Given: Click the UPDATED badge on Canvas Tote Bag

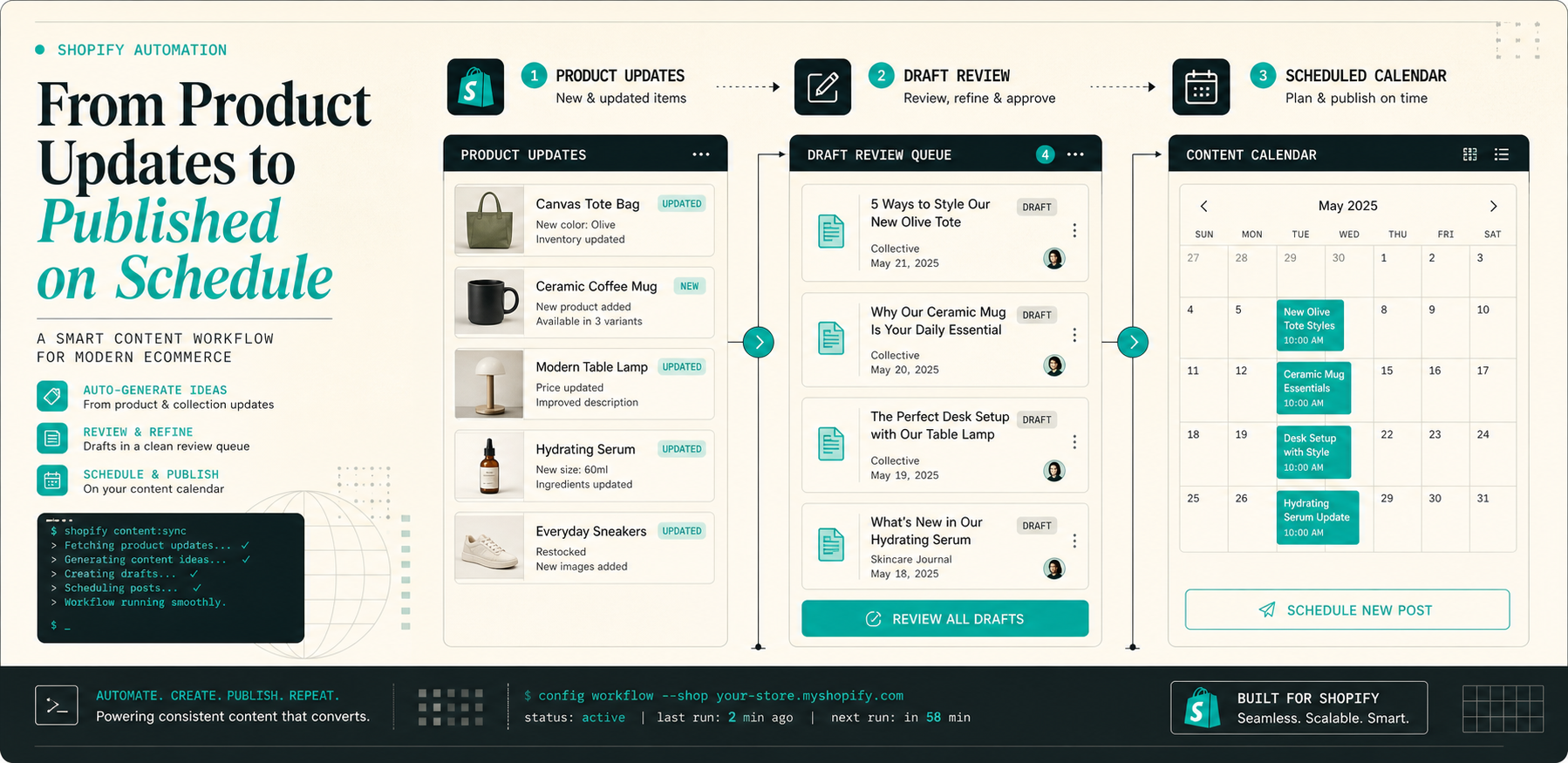Looking at the screenshot, I should [682, 204].
